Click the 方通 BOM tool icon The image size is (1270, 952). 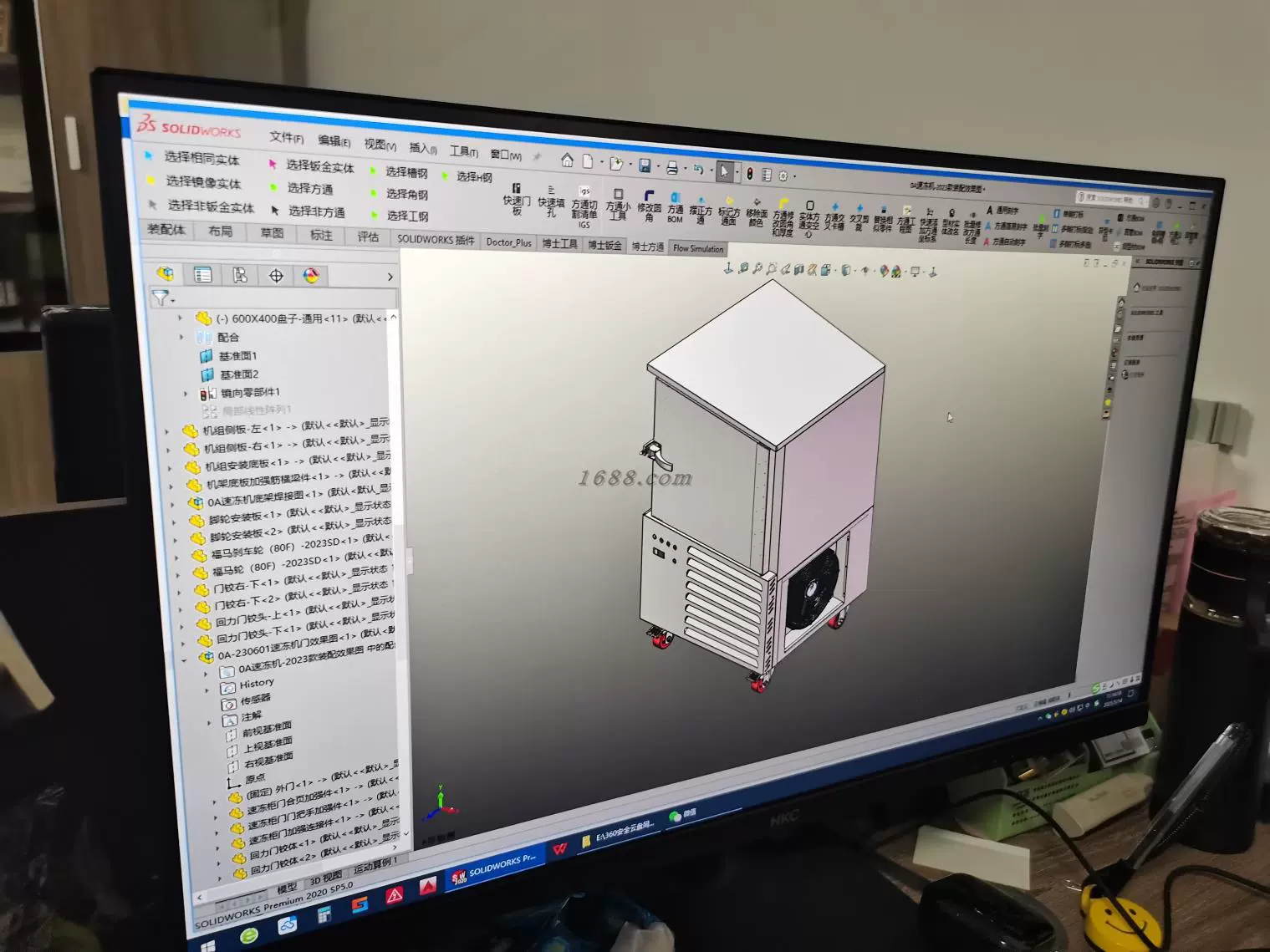coord(676,208)
